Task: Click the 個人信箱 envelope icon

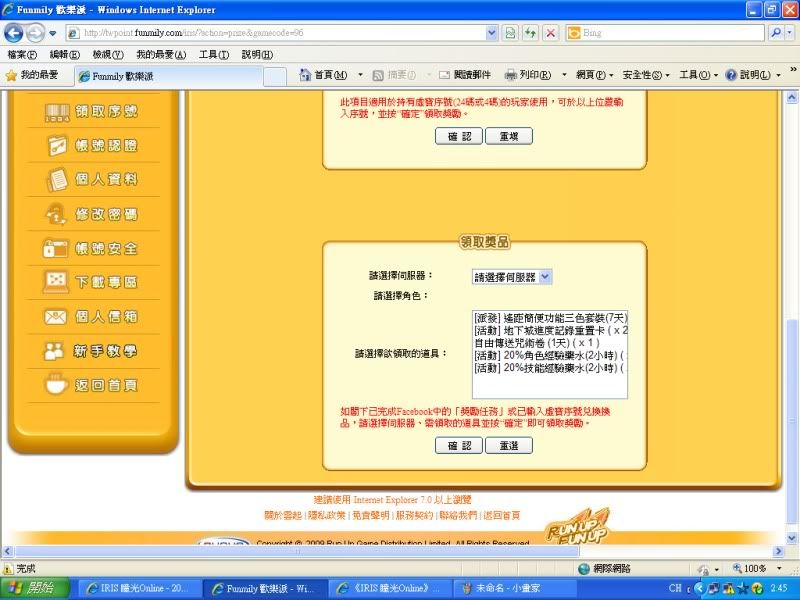Action: (57, 318)
